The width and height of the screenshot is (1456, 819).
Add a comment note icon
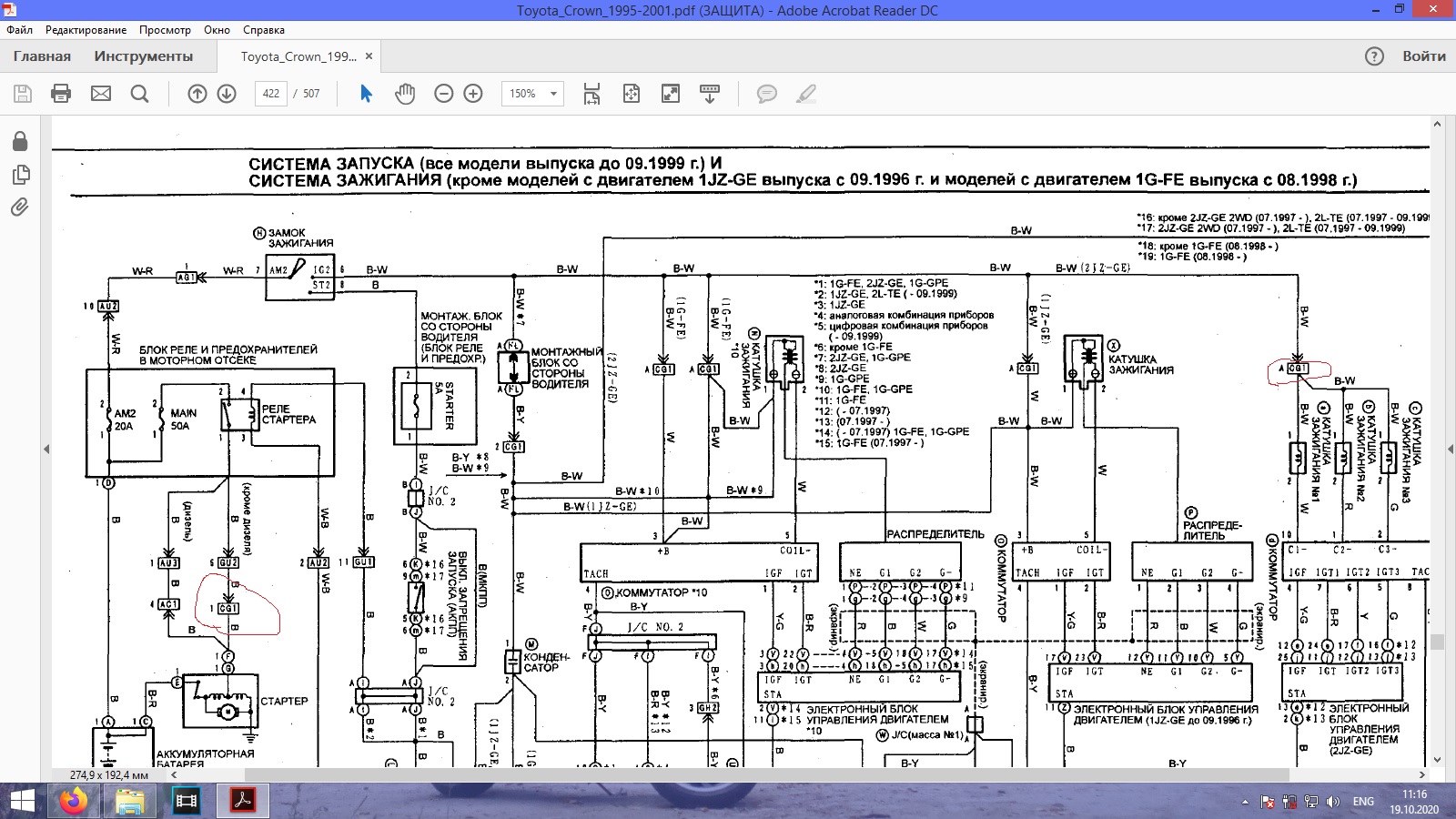tap(767, 94)
